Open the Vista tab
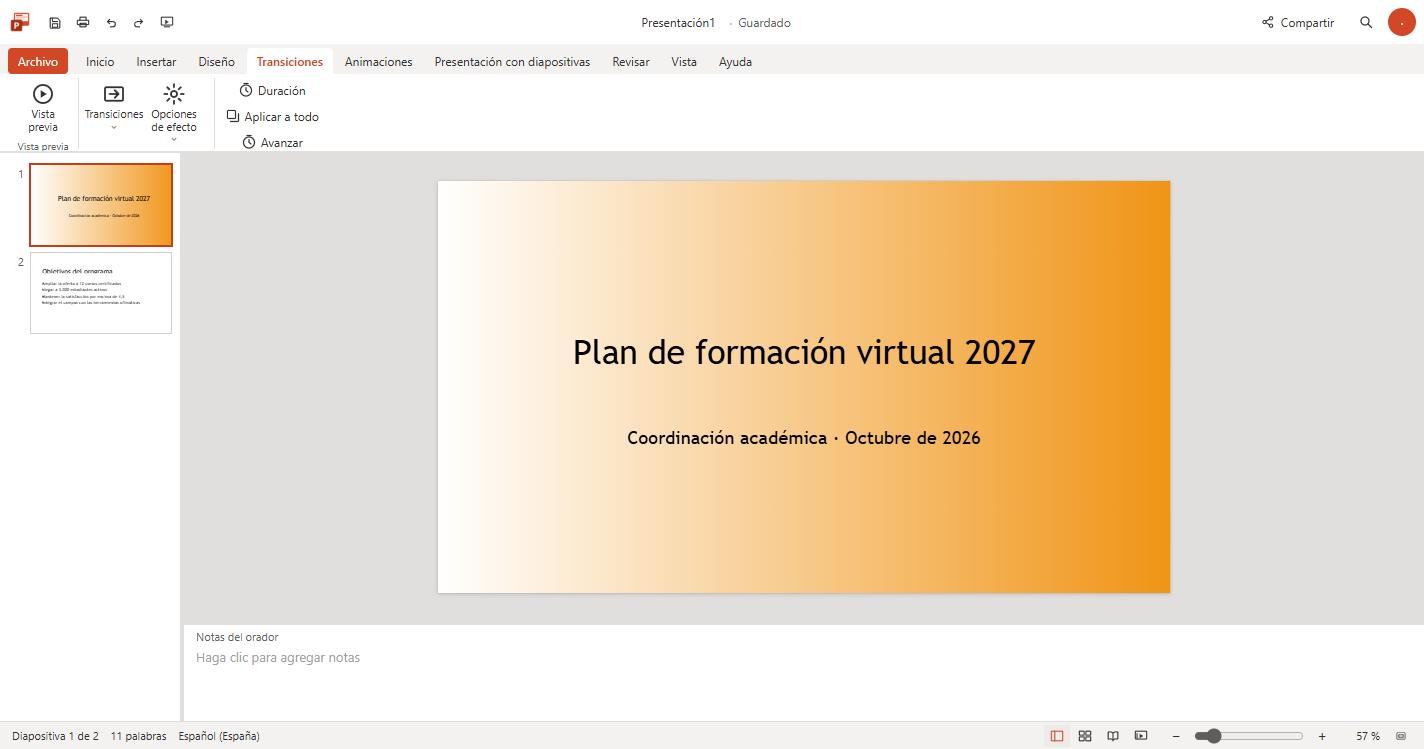 (x=684, y=61)
